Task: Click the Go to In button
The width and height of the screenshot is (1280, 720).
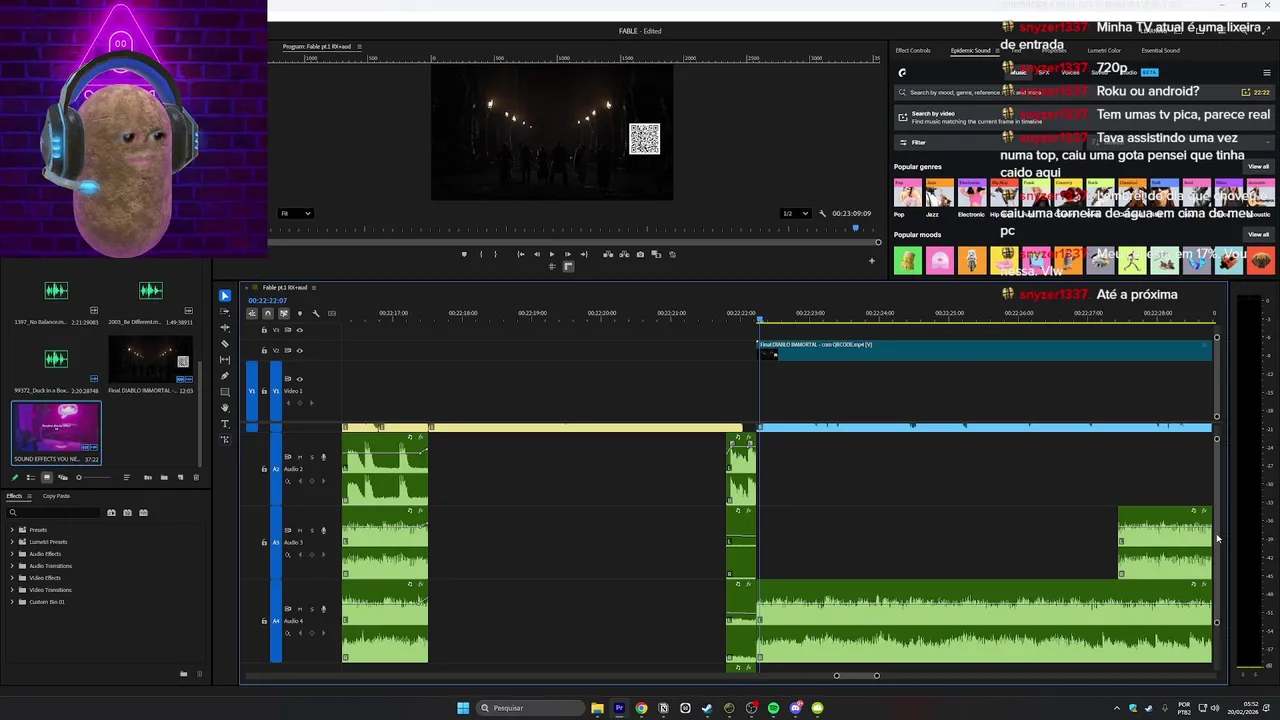Action: click(x=520, y=254)
